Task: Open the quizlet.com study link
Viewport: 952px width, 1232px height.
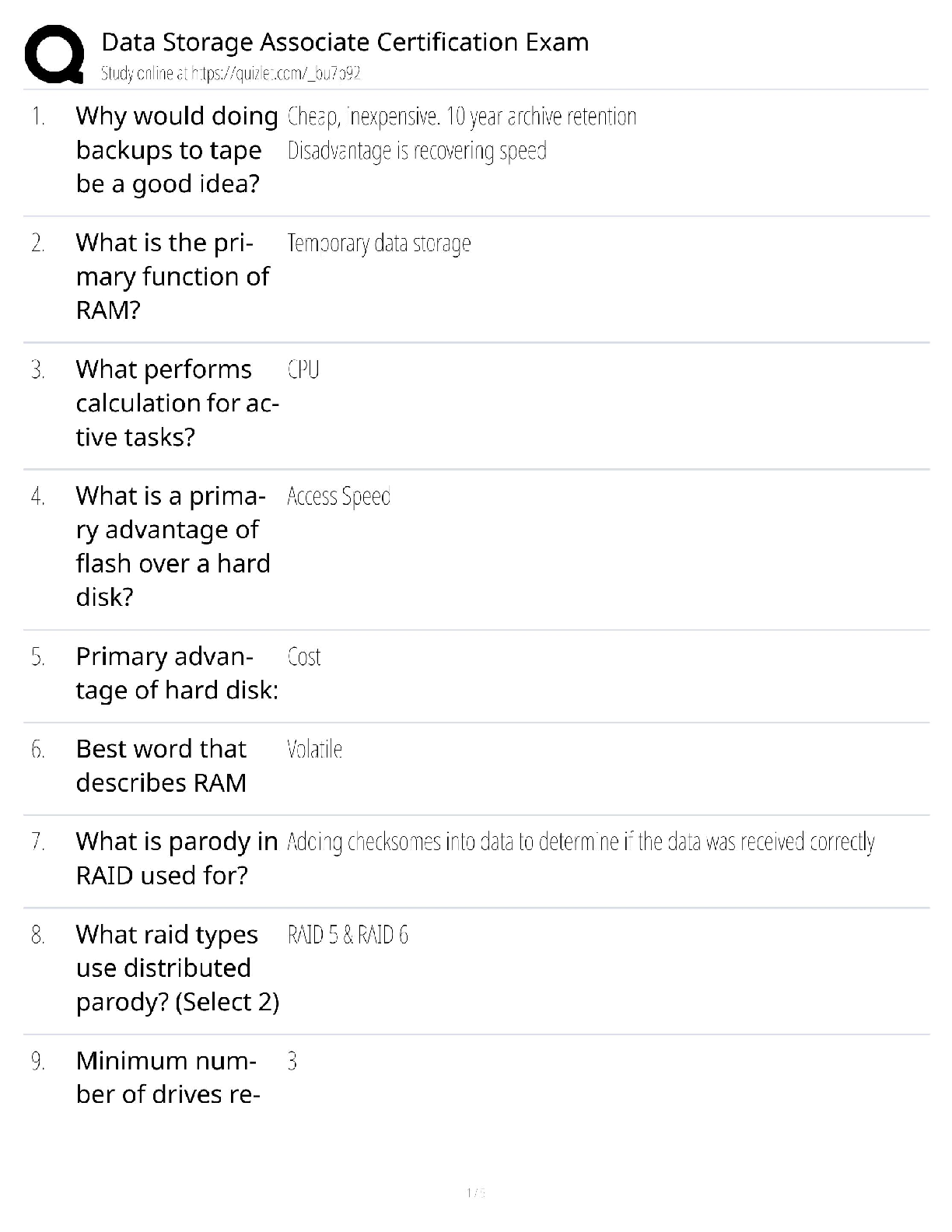Action: click(x=231, y=74)
